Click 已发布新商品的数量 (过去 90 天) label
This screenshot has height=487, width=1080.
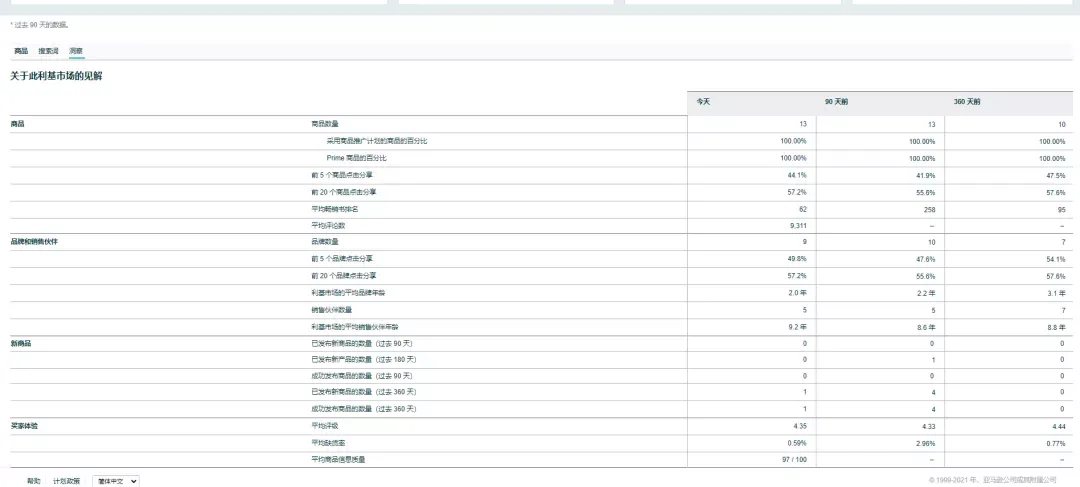click(x=362, y=343)
